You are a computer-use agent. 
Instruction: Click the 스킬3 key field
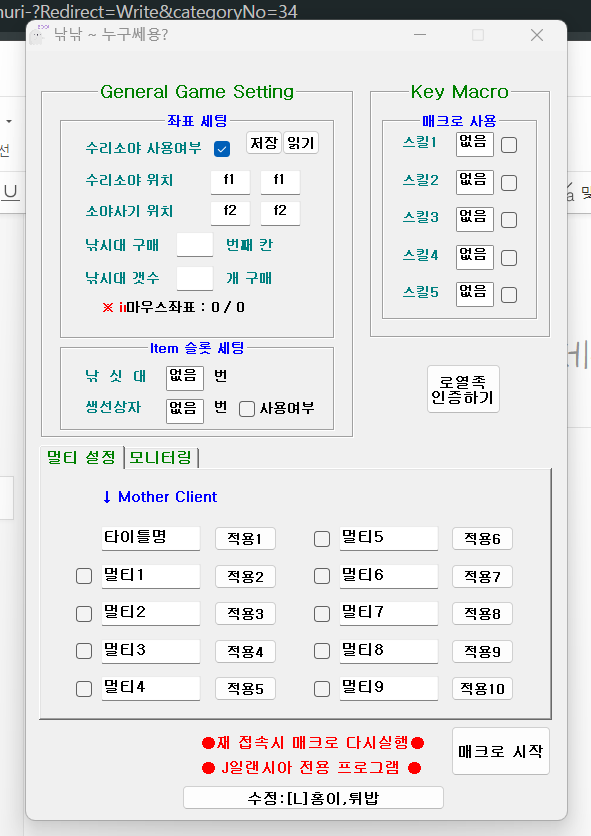pos(475,219)
